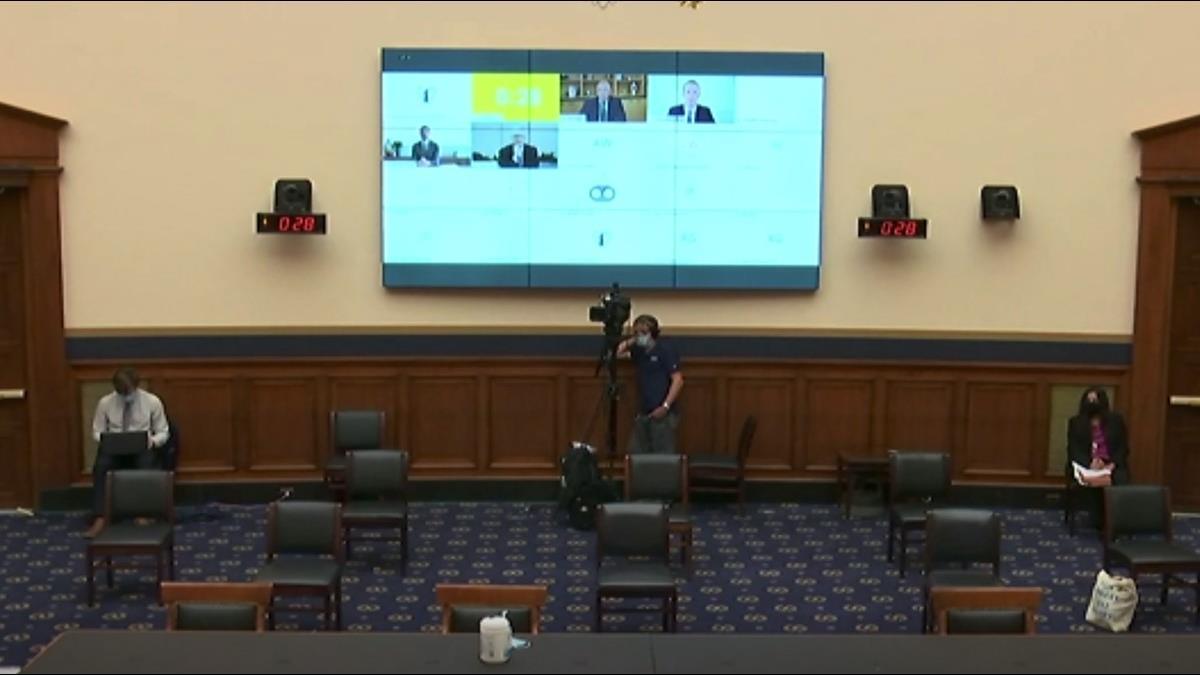
Task: Select the top-right participant video tile
Action: [x=691, y=99]
